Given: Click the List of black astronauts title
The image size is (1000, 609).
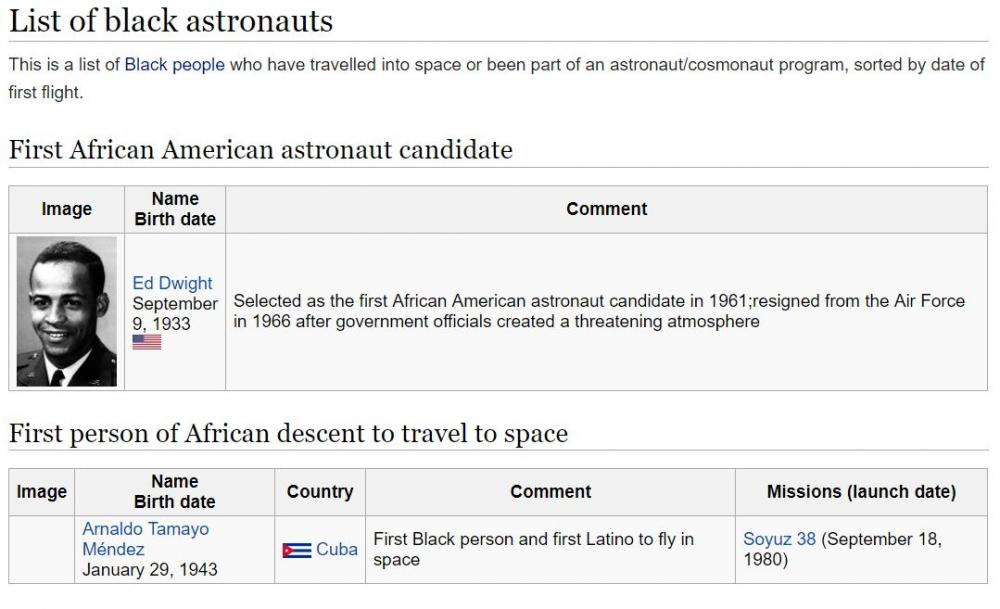Looking at the screenshot, I should [171, 21].
